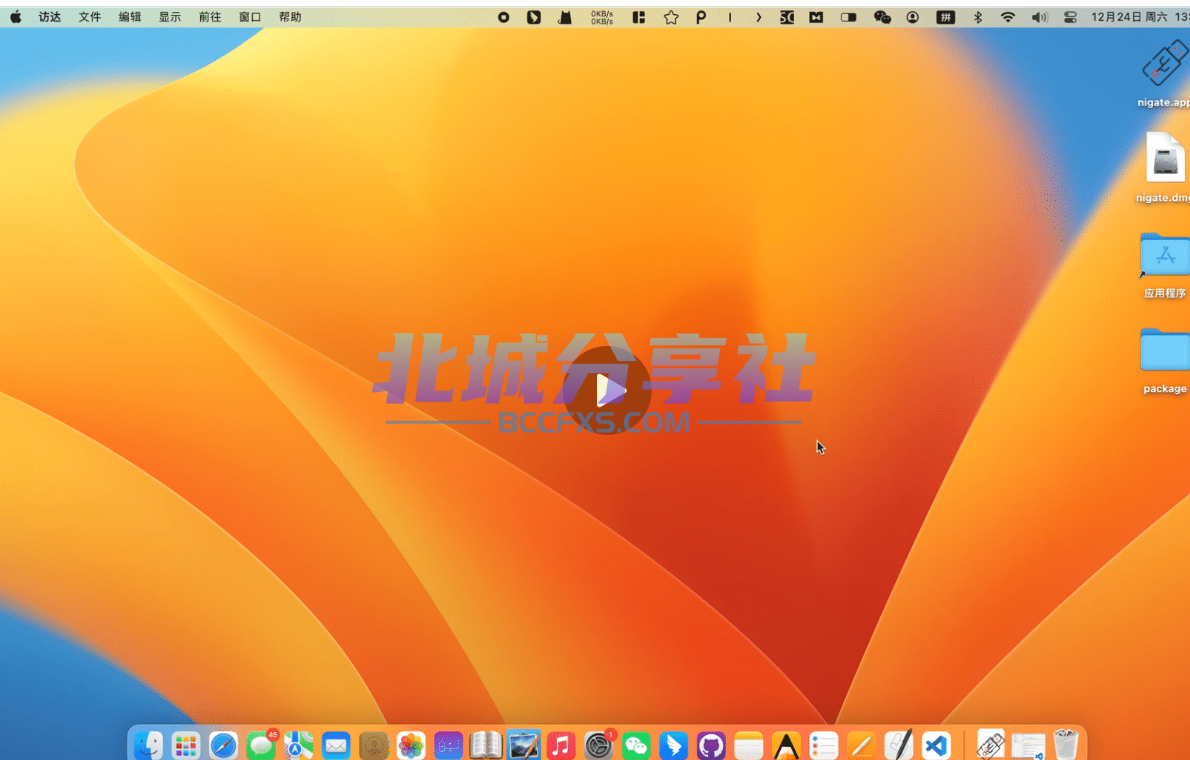Viewport: 1190px width, 760px height.
Task: Play the video with the center play button
Action: [x=608, y=390]
